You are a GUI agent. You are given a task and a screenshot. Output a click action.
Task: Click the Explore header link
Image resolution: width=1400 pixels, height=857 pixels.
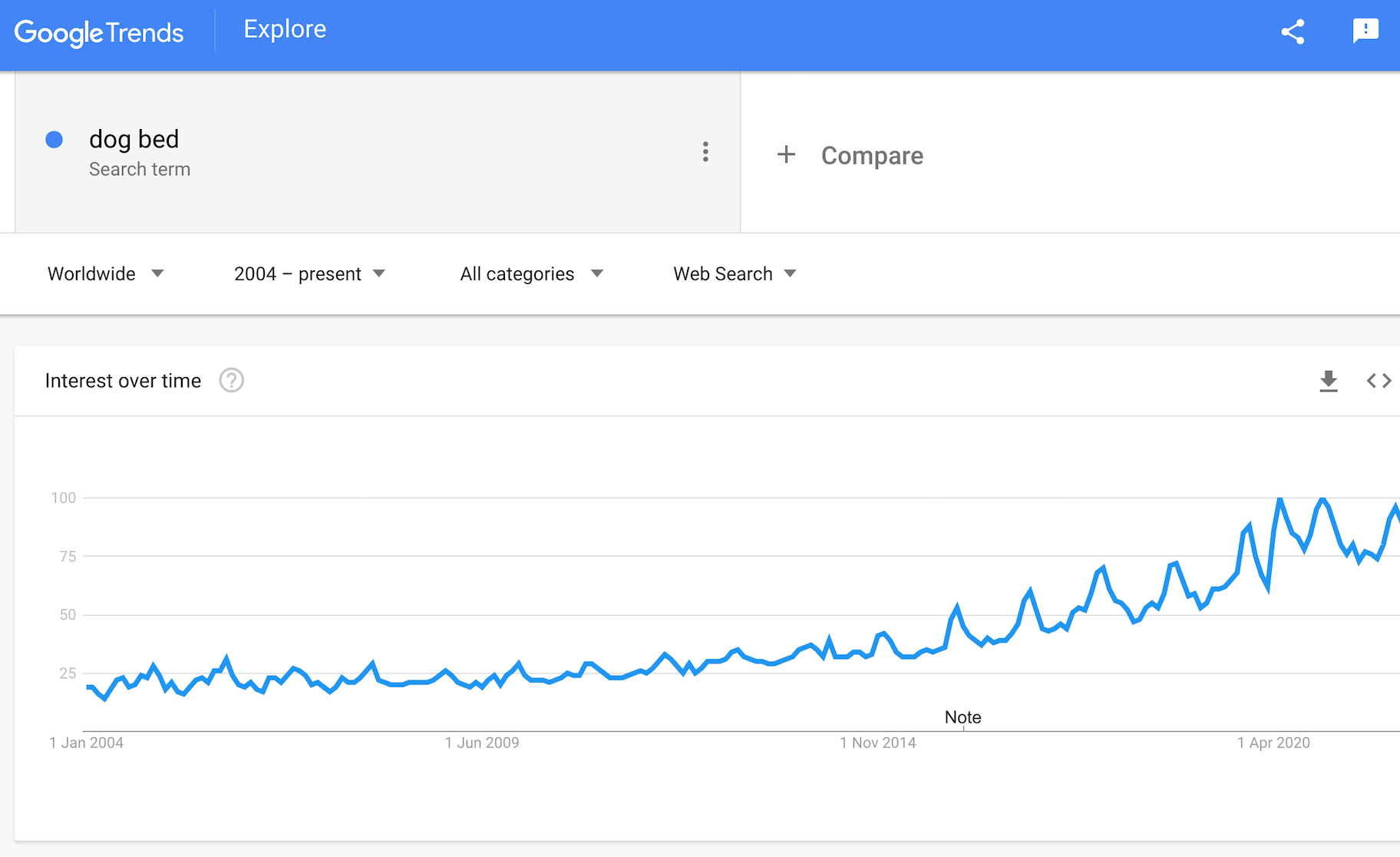coord(285,29)
